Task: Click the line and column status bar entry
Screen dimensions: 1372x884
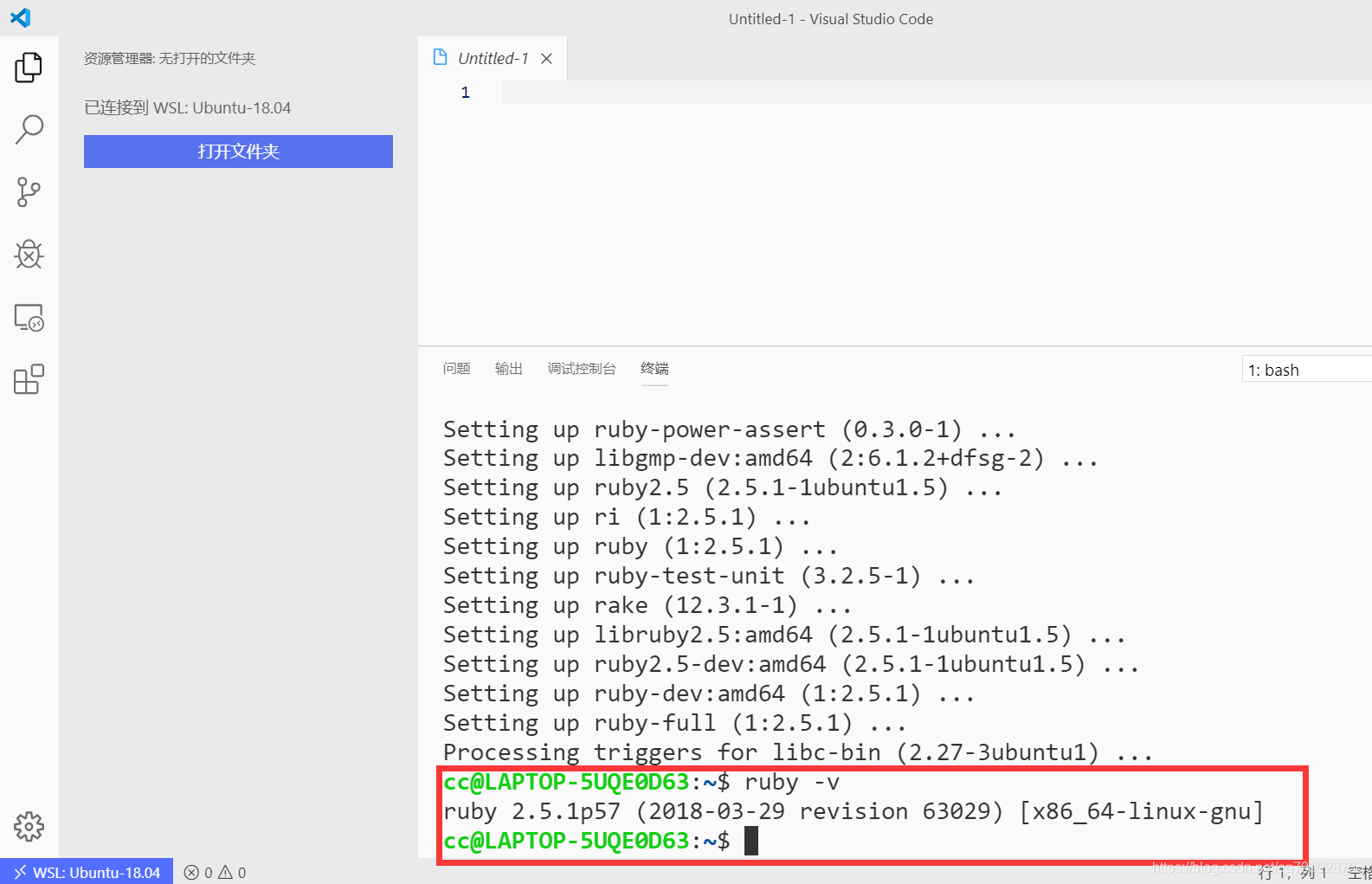Action: pyautogui.click(x=1292, y=873)
